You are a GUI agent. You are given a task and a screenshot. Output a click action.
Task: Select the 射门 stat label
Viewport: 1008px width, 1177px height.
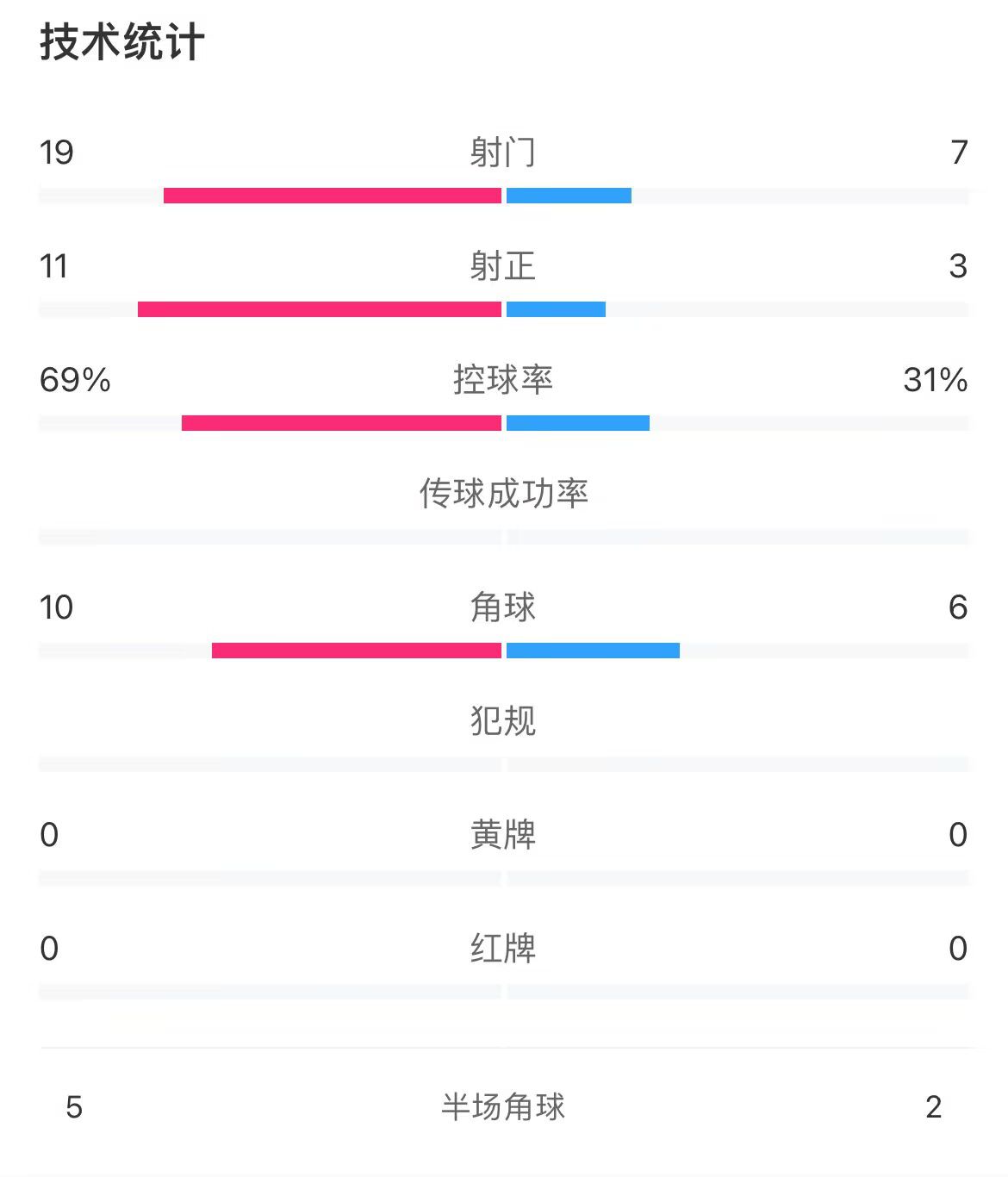pos(503,153)
